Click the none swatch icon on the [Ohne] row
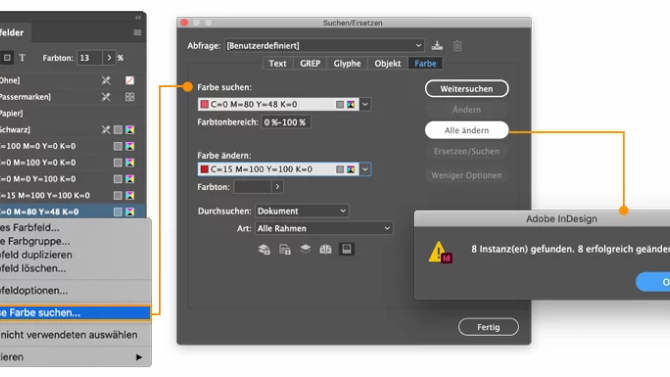 [x=129, y=80]
